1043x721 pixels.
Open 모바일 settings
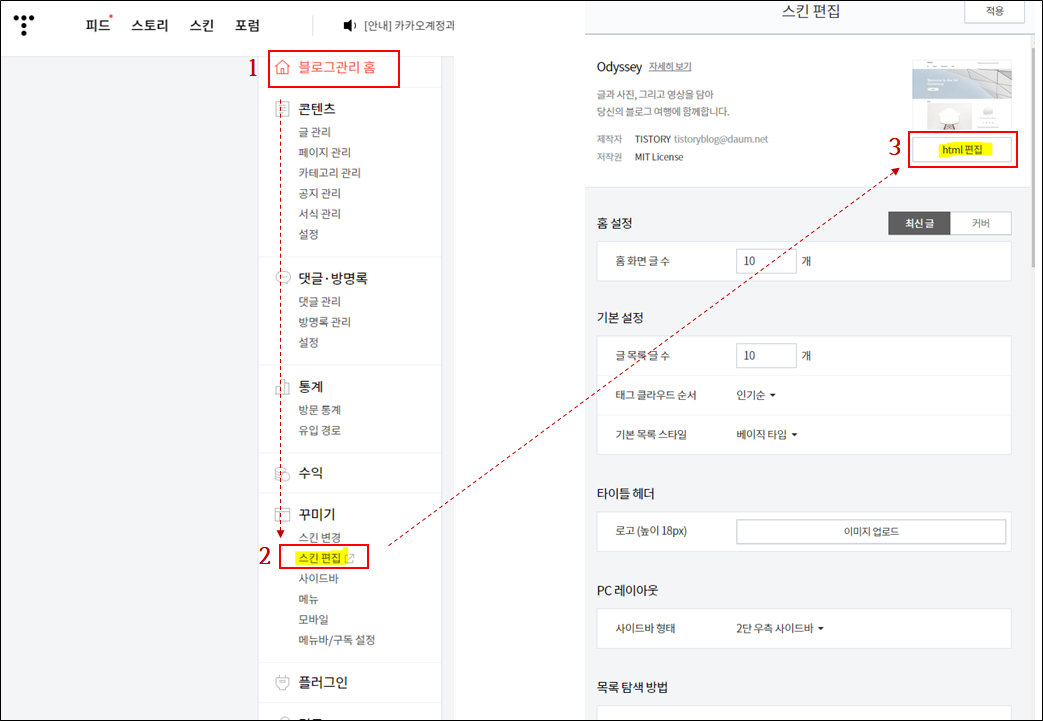313,619
